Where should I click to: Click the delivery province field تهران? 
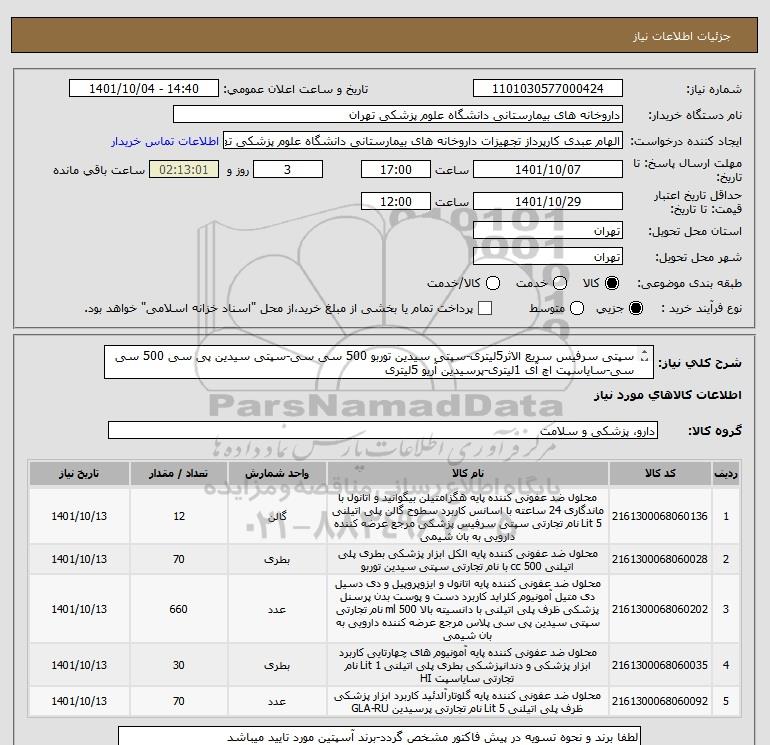[548, 230]
